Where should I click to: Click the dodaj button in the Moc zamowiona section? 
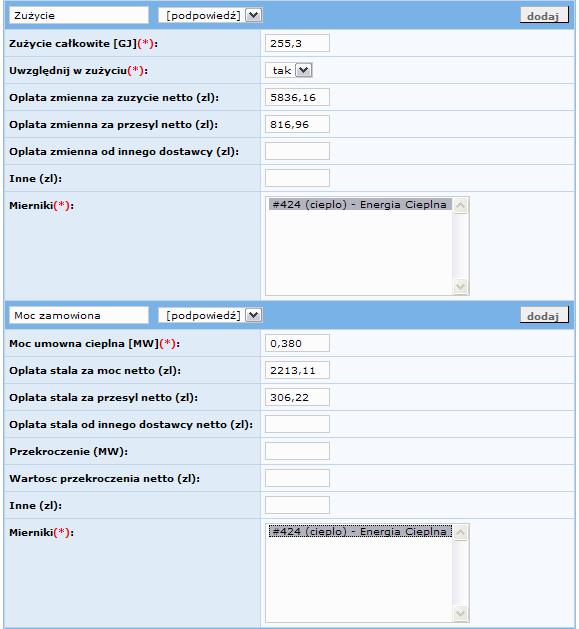[x=544, y=315]
